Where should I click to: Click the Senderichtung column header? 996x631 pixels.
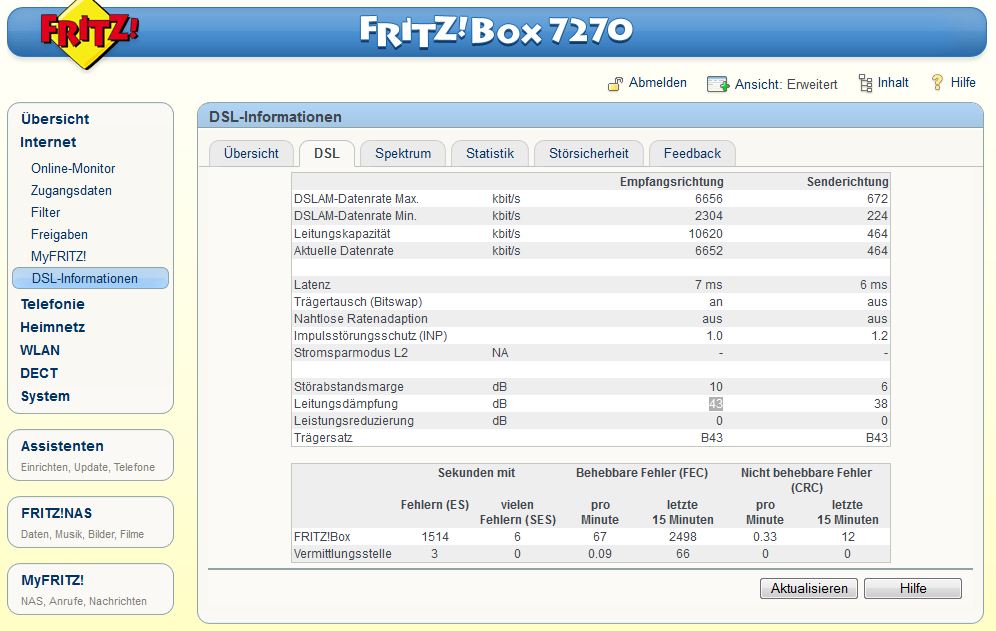coord(847,182)
